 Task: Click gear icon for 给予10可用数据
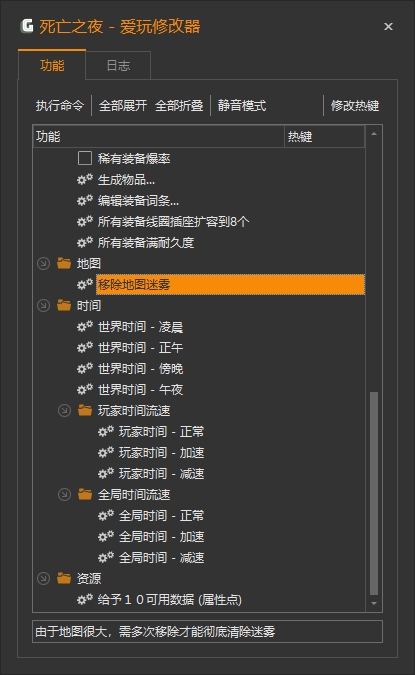[x=85, y=599]
